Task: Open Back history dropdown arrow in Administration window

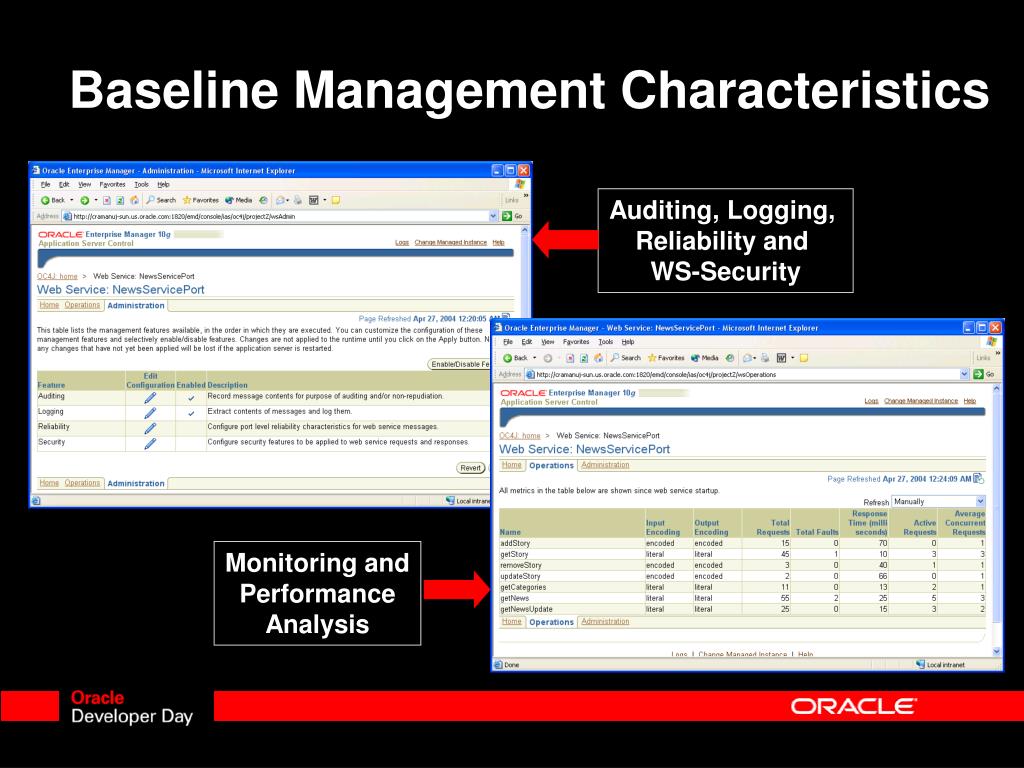Action: coord(72,200)
